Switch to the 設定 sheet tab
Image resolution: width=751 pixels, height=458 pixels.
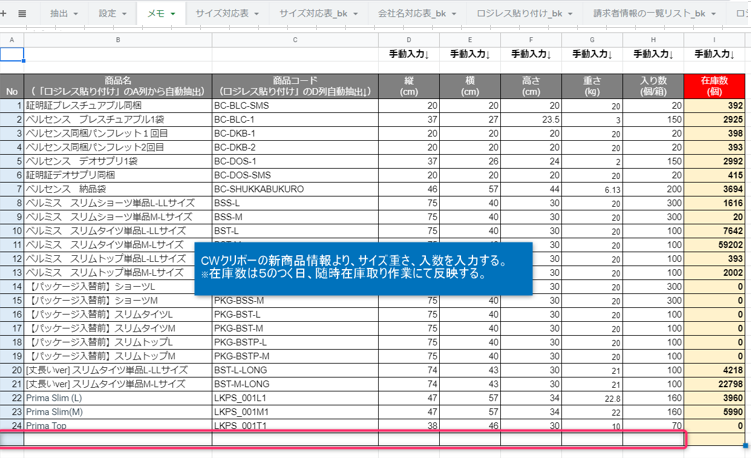point(107,13)
